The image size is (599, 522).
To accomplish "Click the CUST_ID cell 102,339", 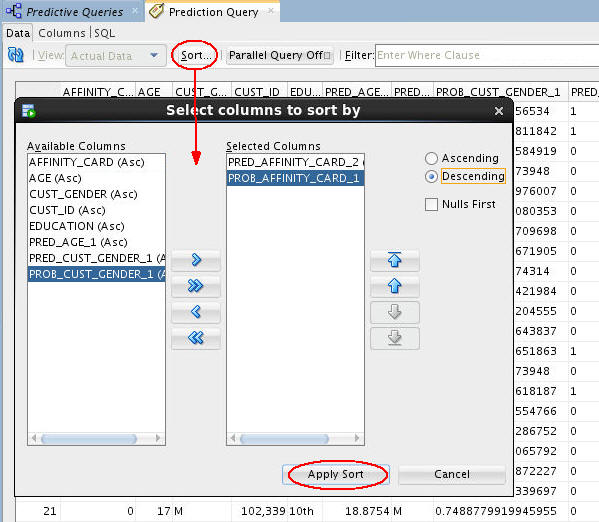I will pos(259,511).
